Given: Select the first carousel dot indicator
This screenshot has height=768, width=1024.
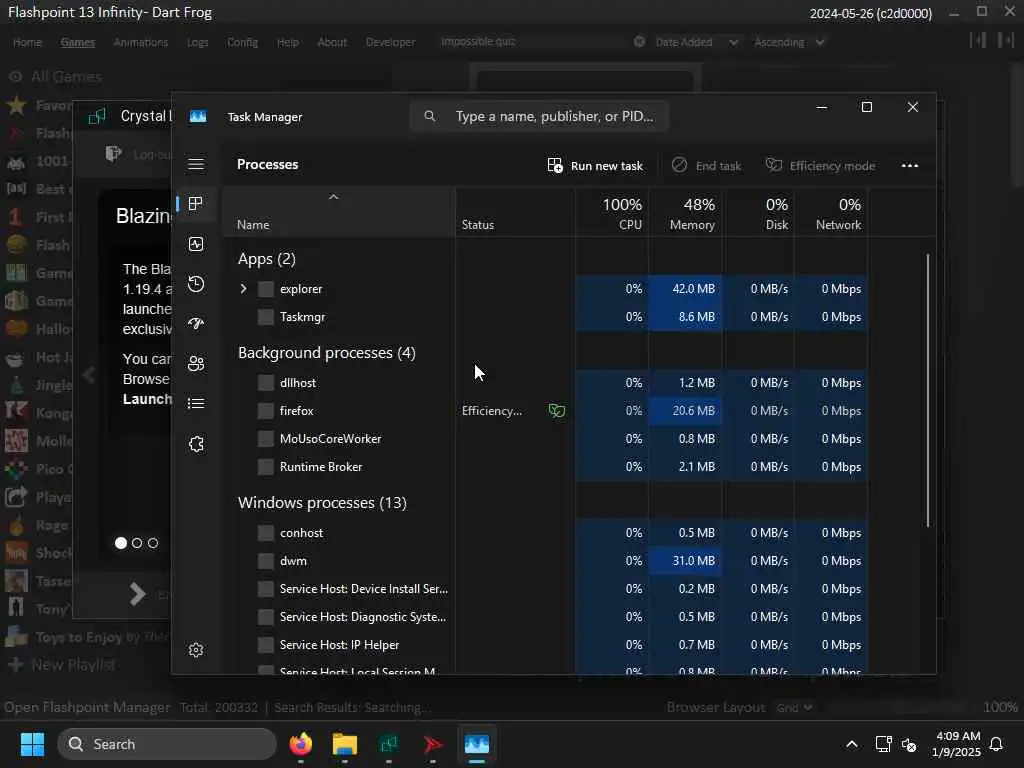Looking at the screenshot, I should [121, 543].
